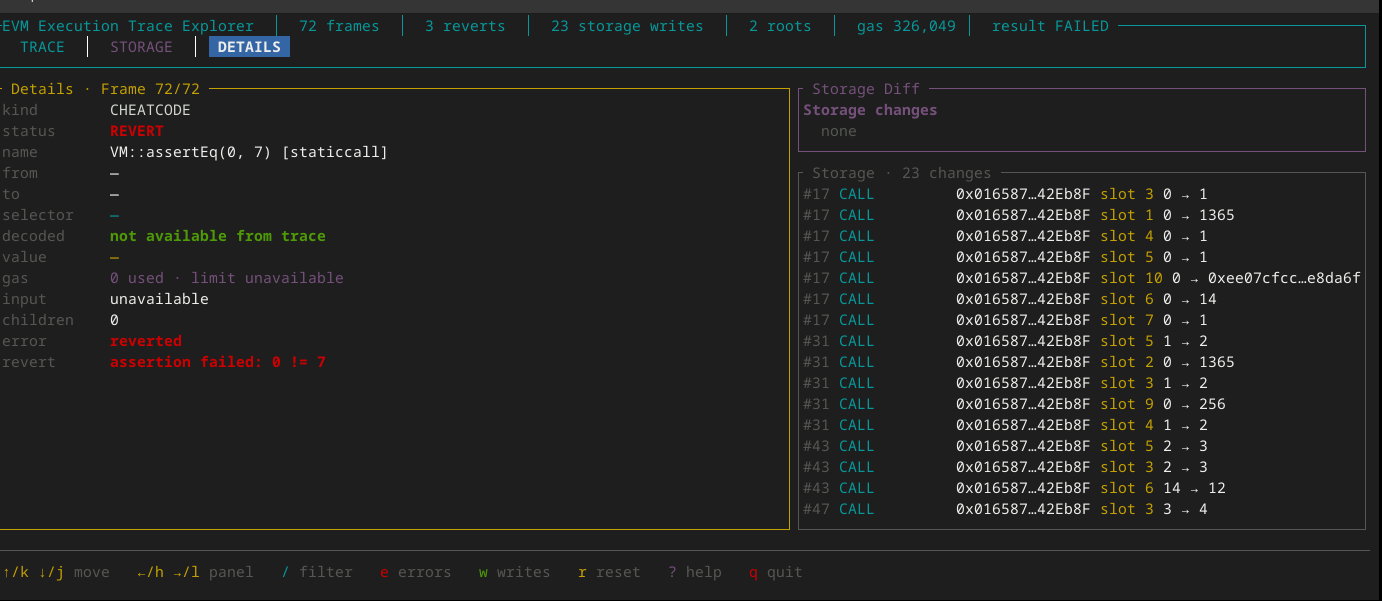Select storage row slot 9 0 → 256
The width and height of the screenshot is (1382, 601).
click(x=1082, y=404)
